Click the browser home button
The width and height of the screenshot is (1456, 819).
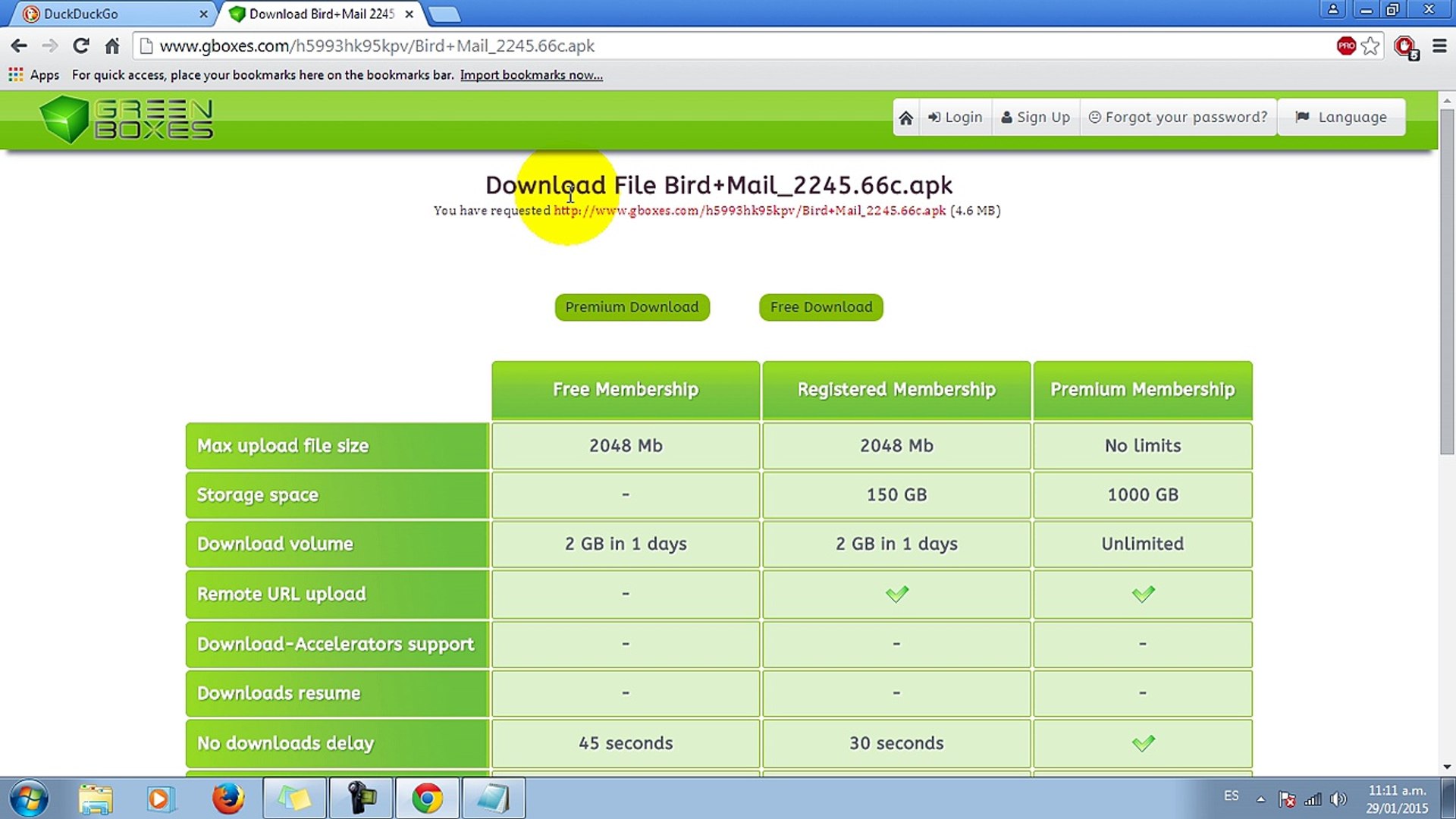[x=112, y=45]
